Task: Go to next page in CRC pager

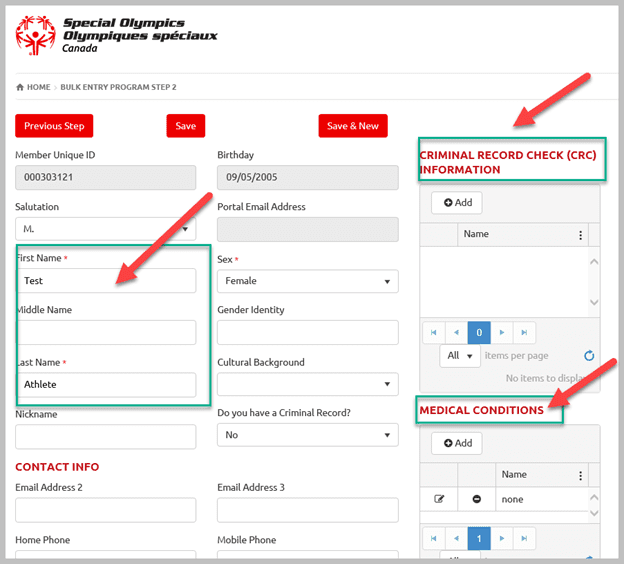Action: (x=502, y=332)
